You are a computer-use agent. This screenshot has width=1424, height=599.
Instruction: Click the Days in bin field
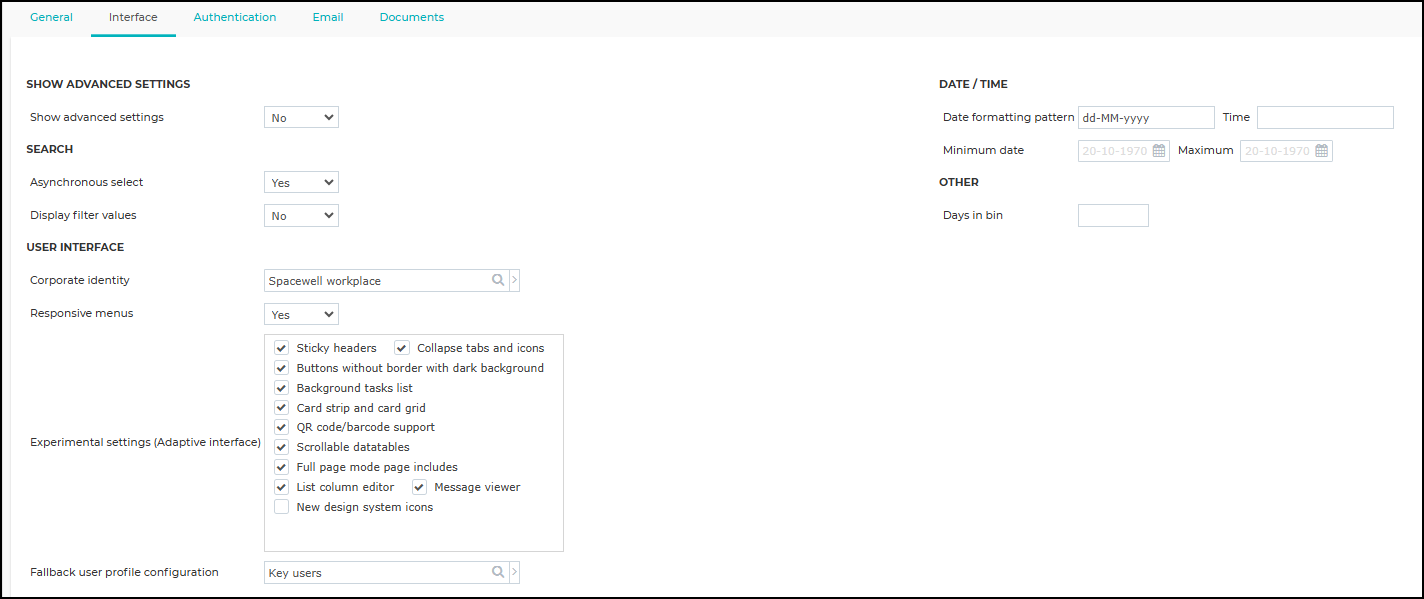[1113, 215]
